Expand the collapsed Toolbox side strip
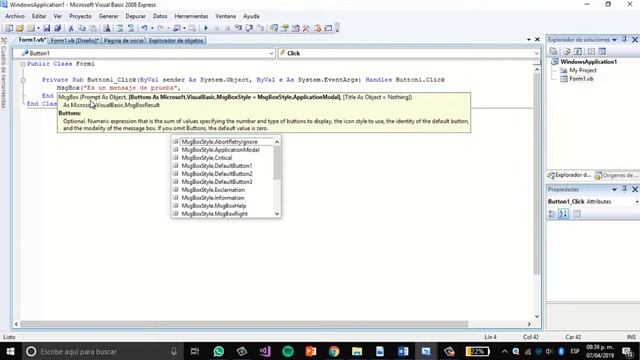 point(4,73)
